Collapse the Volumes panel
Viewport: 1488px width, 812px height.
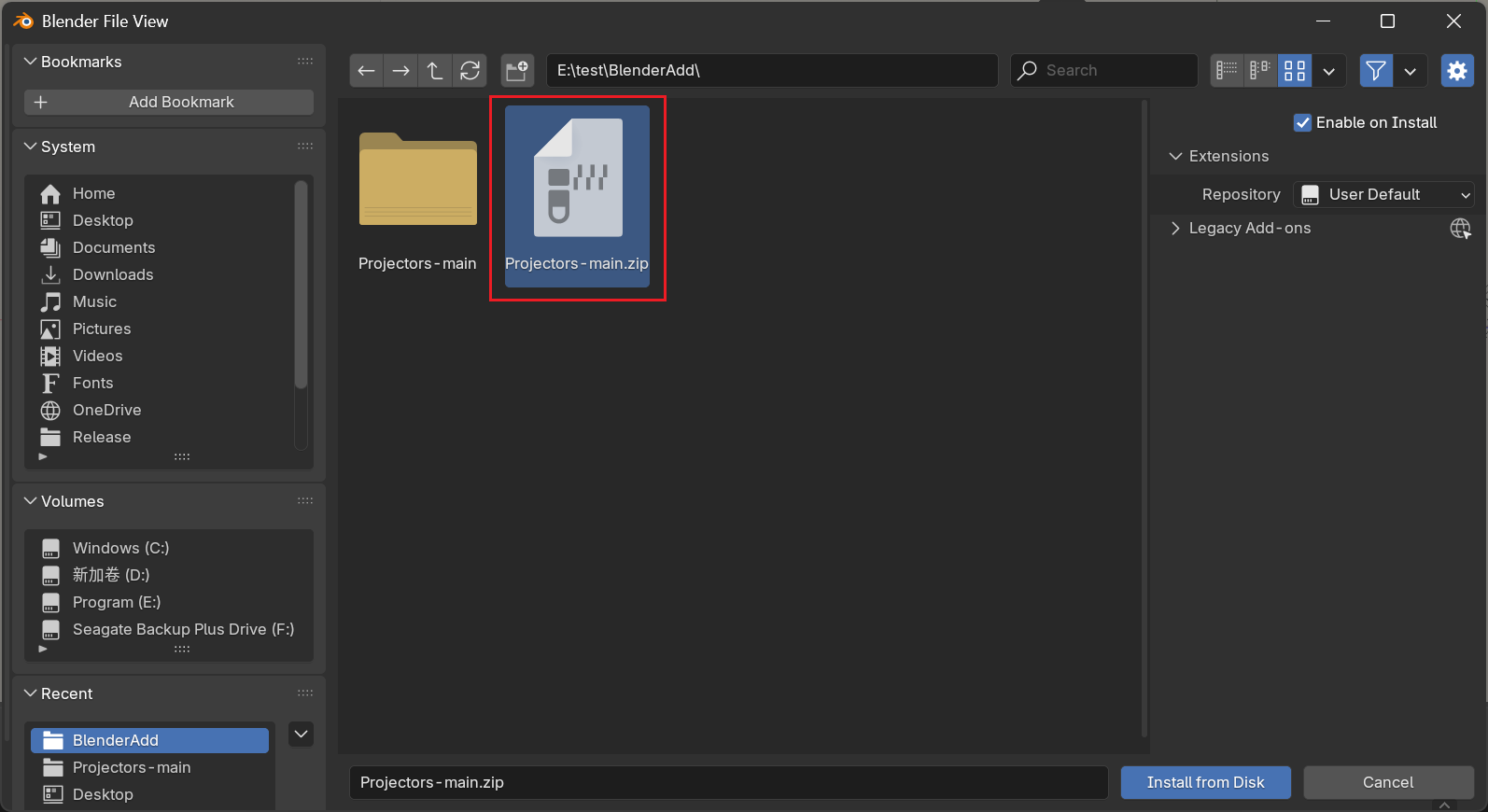click(x=31, y=501)
